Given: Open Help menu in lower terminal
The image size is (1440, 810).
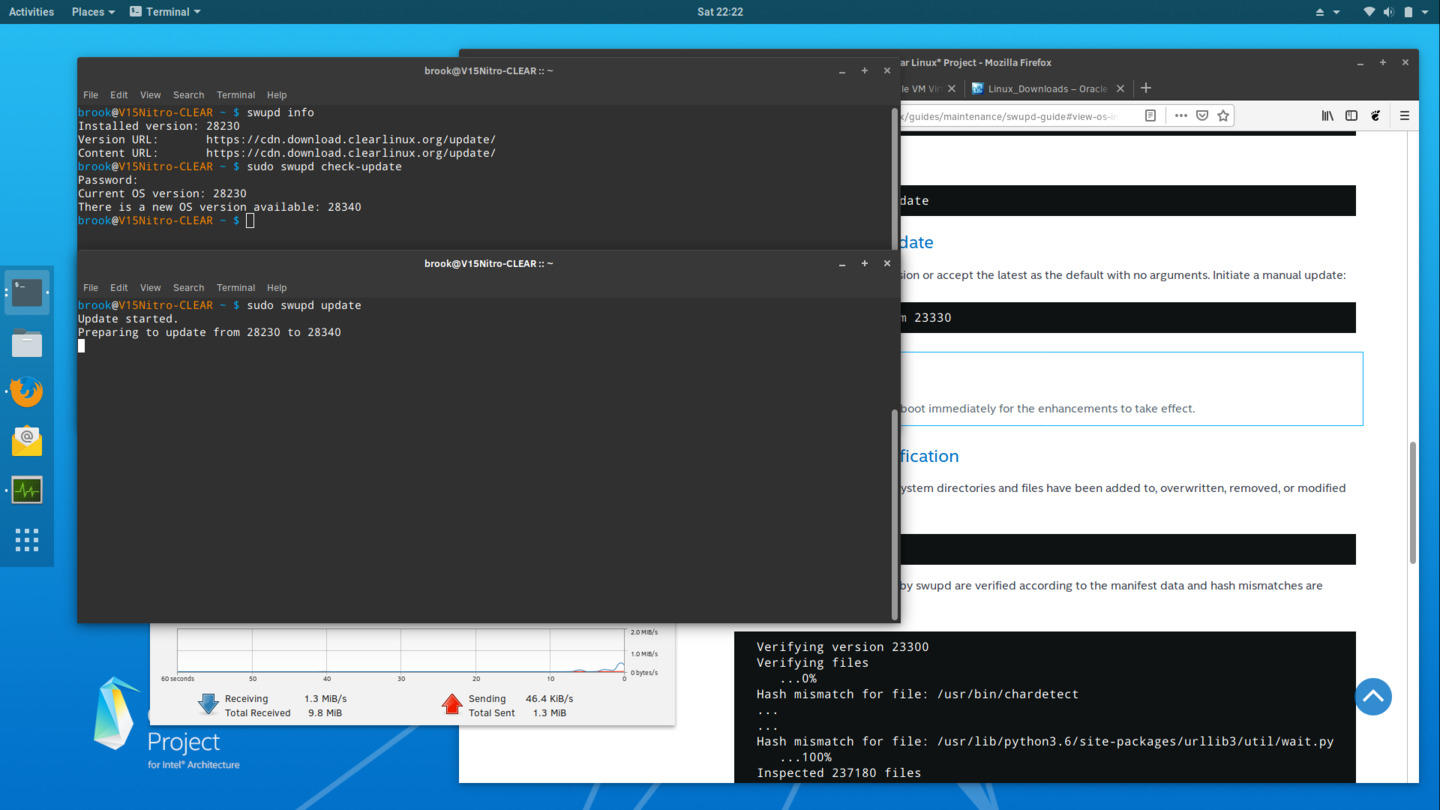Looking at the screenshot, I should [277, 288].
